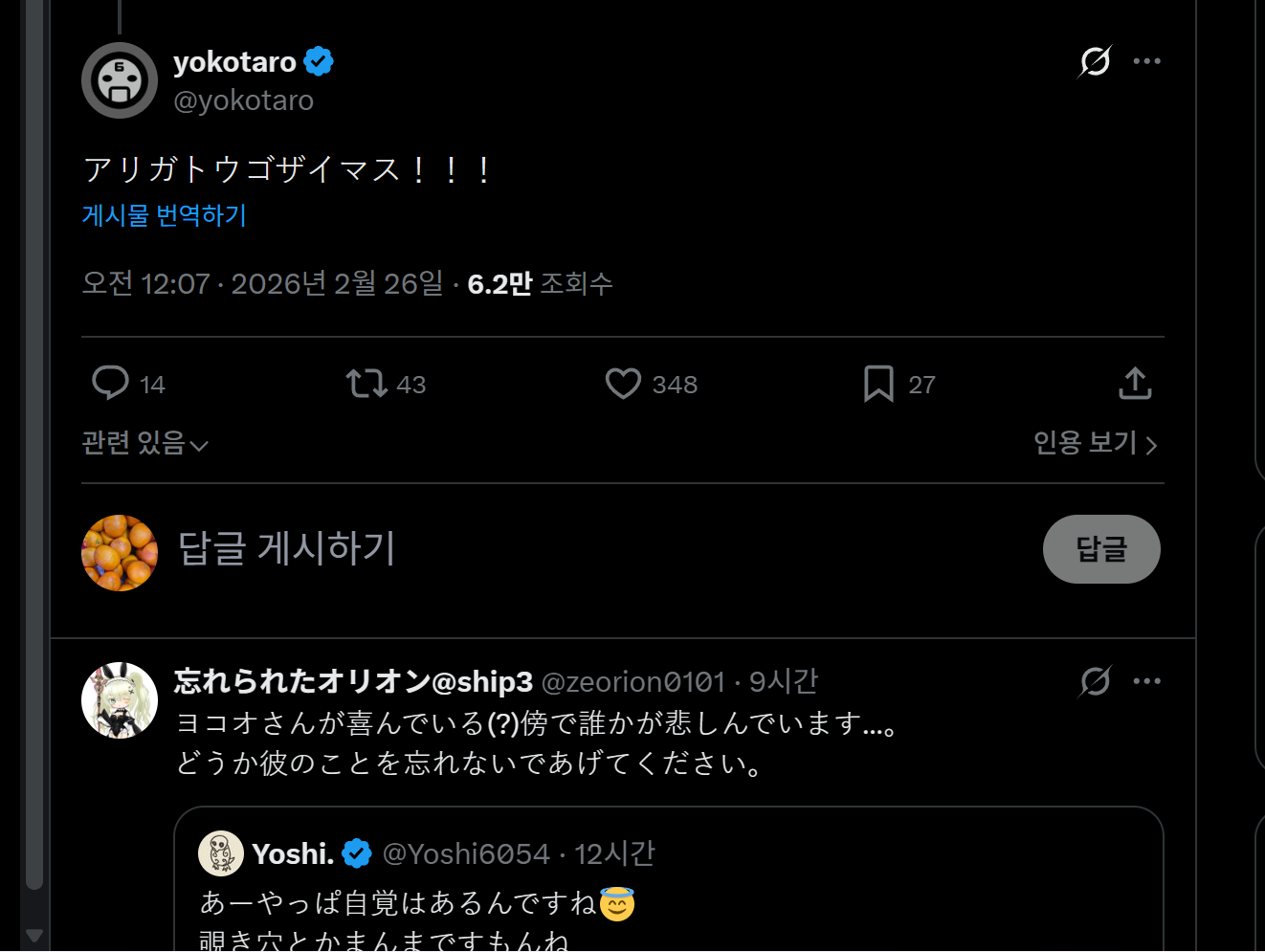Toggle repost on the post with 43 reposts
The width and height of the screenshot is (1265, 952).
[x=366, y=384]
